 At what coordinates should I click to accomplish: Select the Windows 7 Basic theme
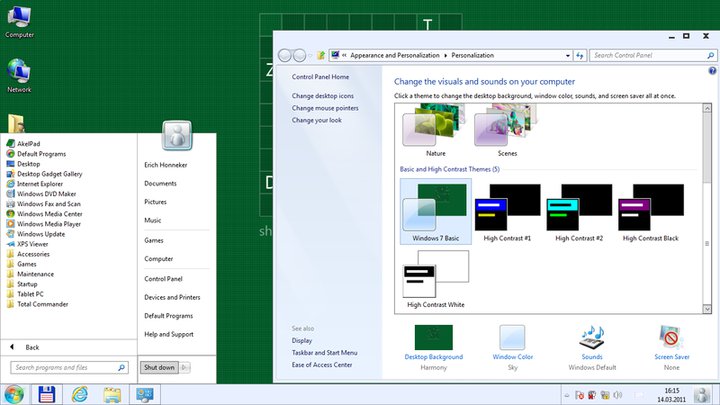coord(435,212)
